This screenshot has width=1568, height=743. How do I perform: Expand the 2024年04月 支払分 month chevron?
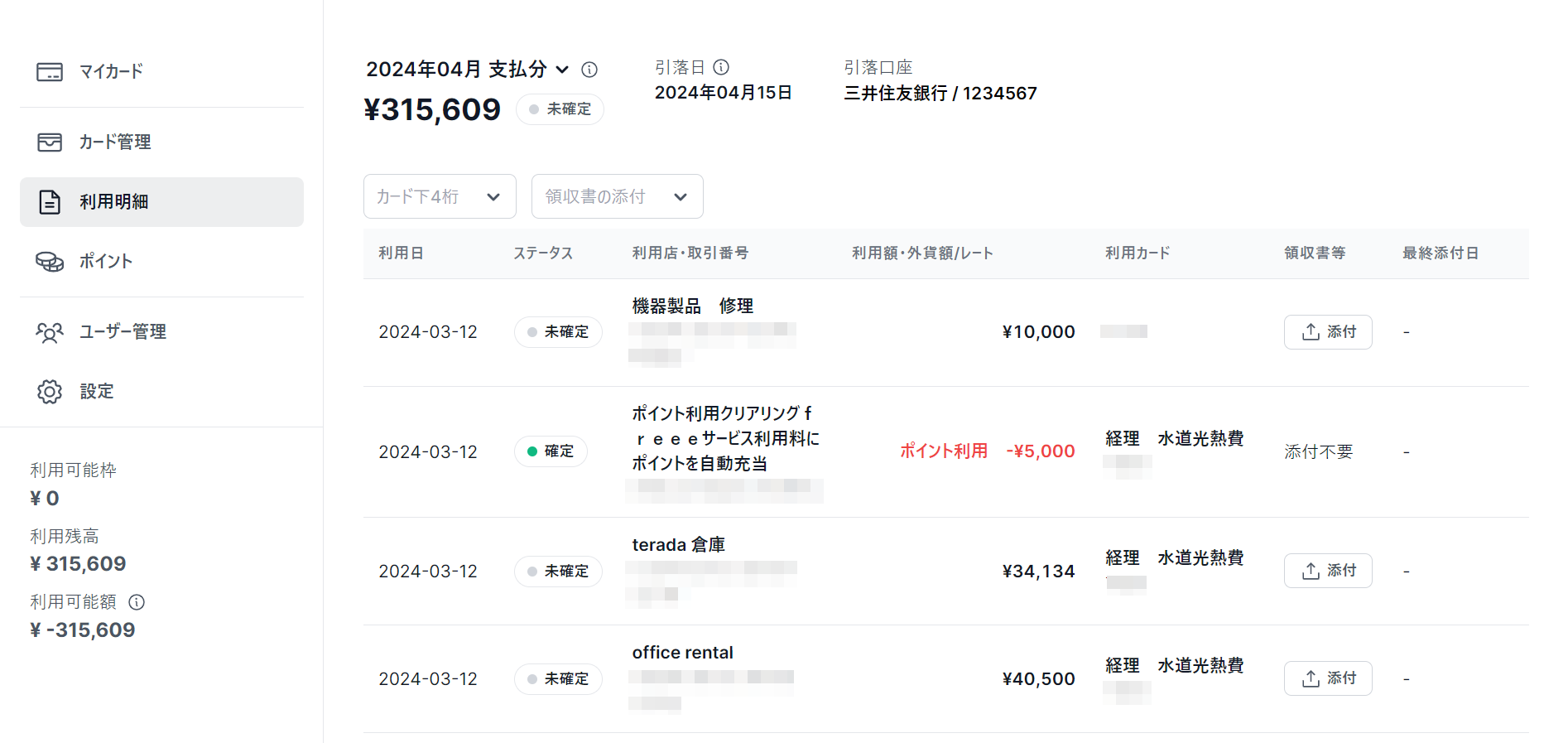(562, 70)
